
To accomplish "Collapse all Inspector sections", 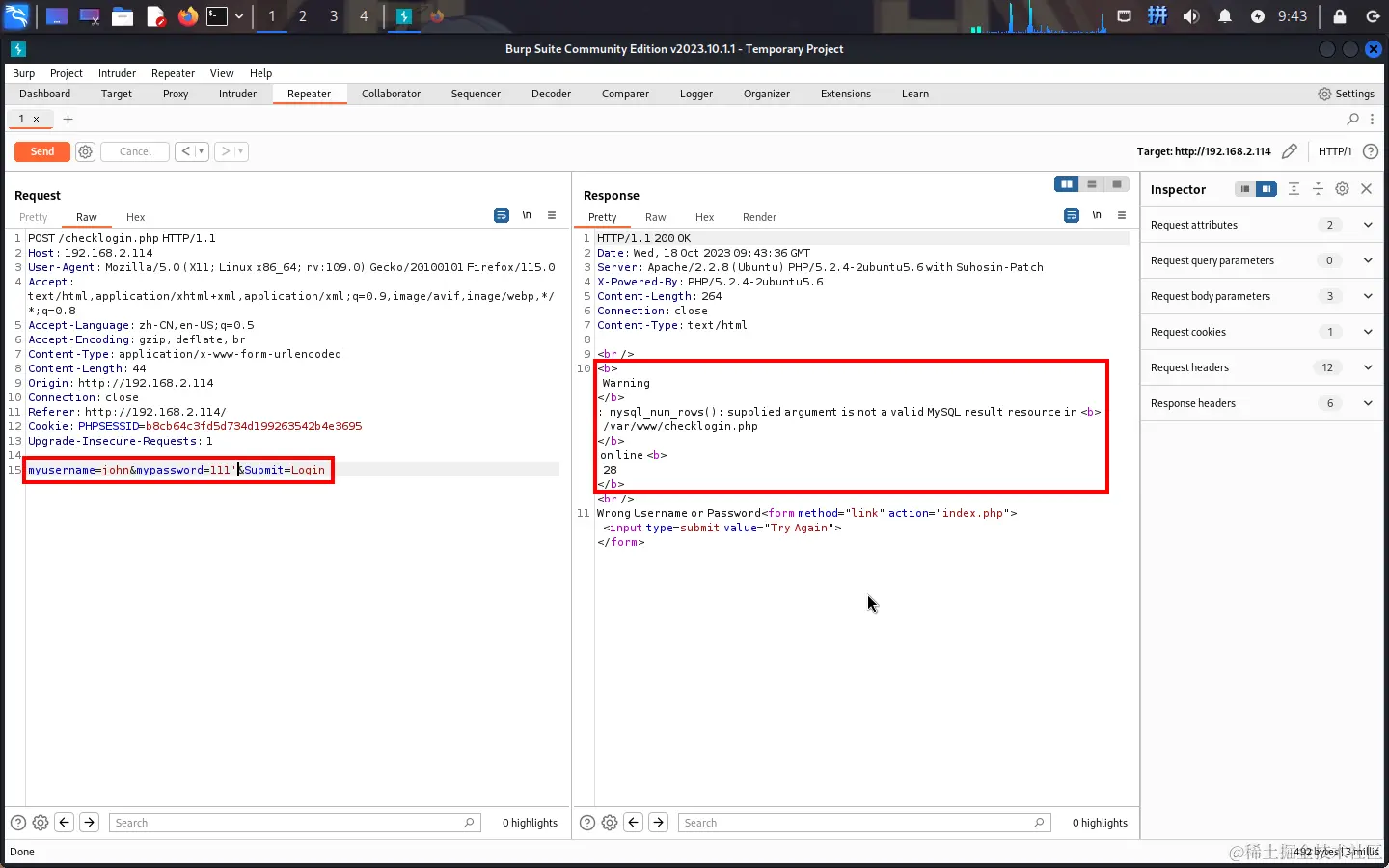I will (1318, 189).
